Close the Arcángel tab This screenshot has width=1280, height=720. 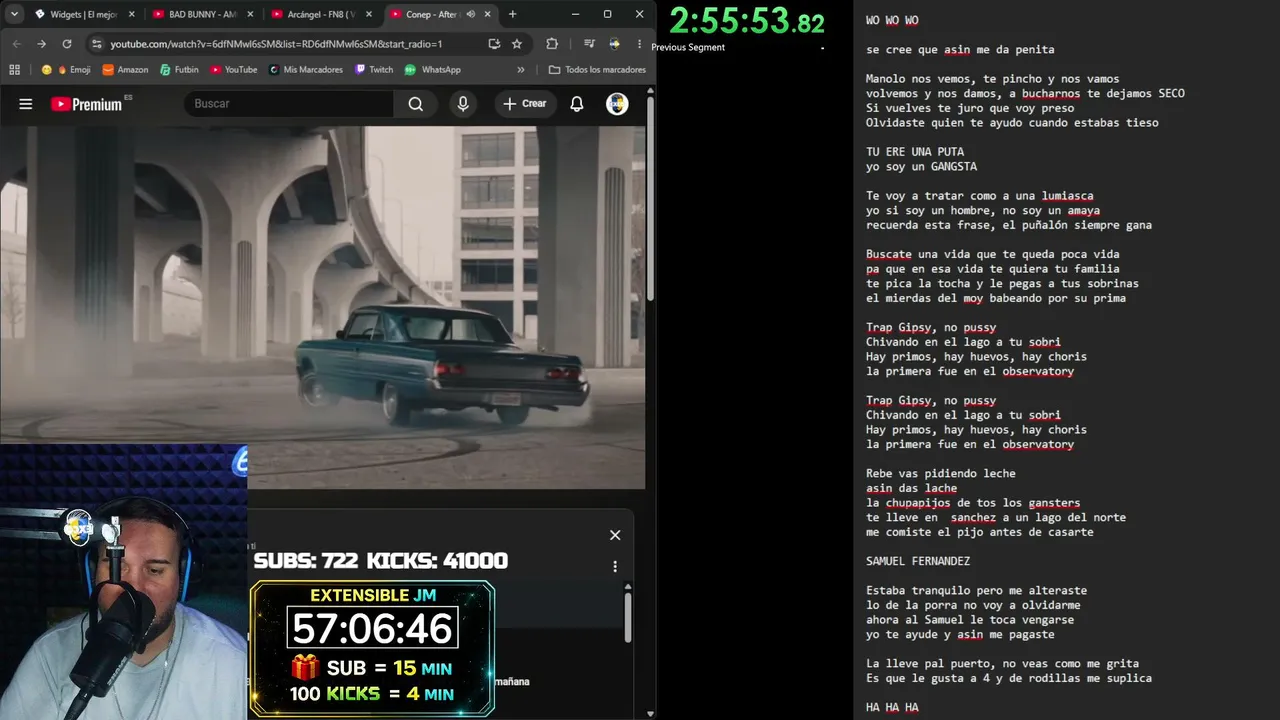click(369, 14)
